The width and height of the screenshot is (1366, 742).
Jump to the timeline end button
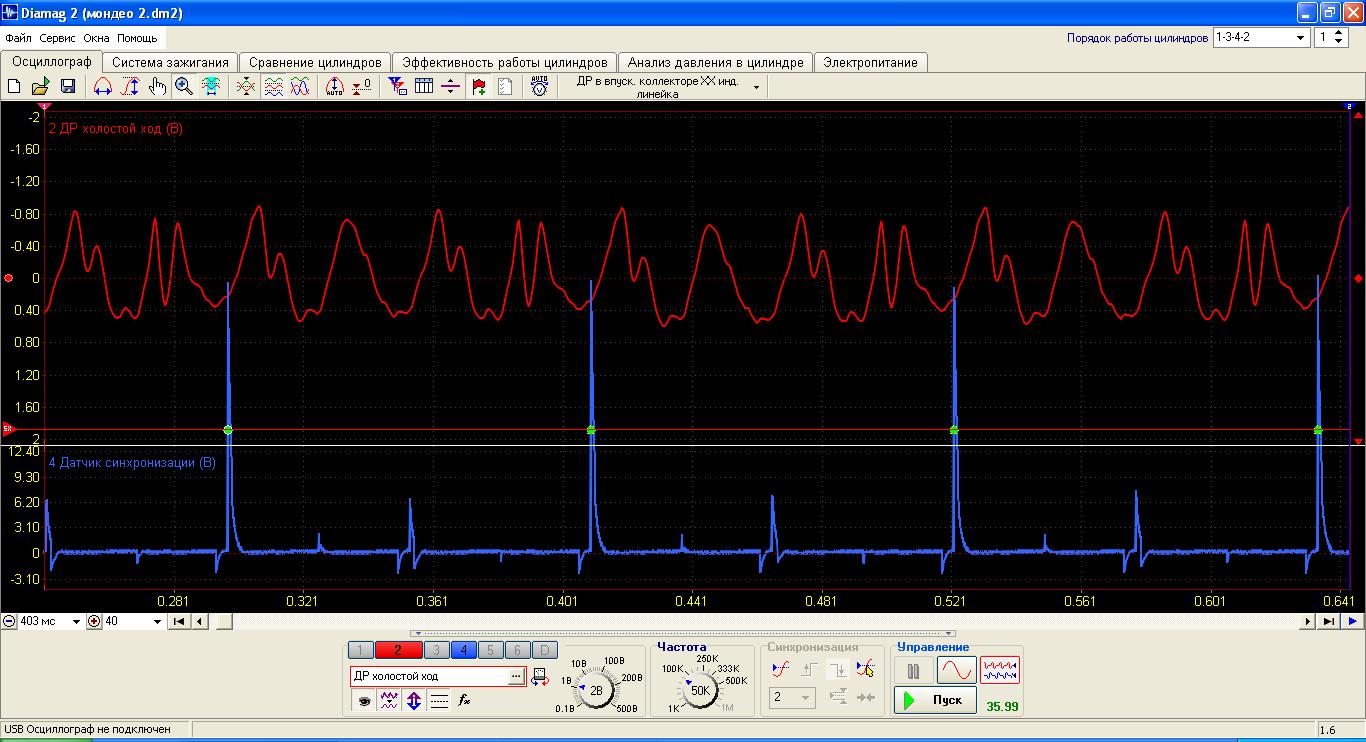1329,621
